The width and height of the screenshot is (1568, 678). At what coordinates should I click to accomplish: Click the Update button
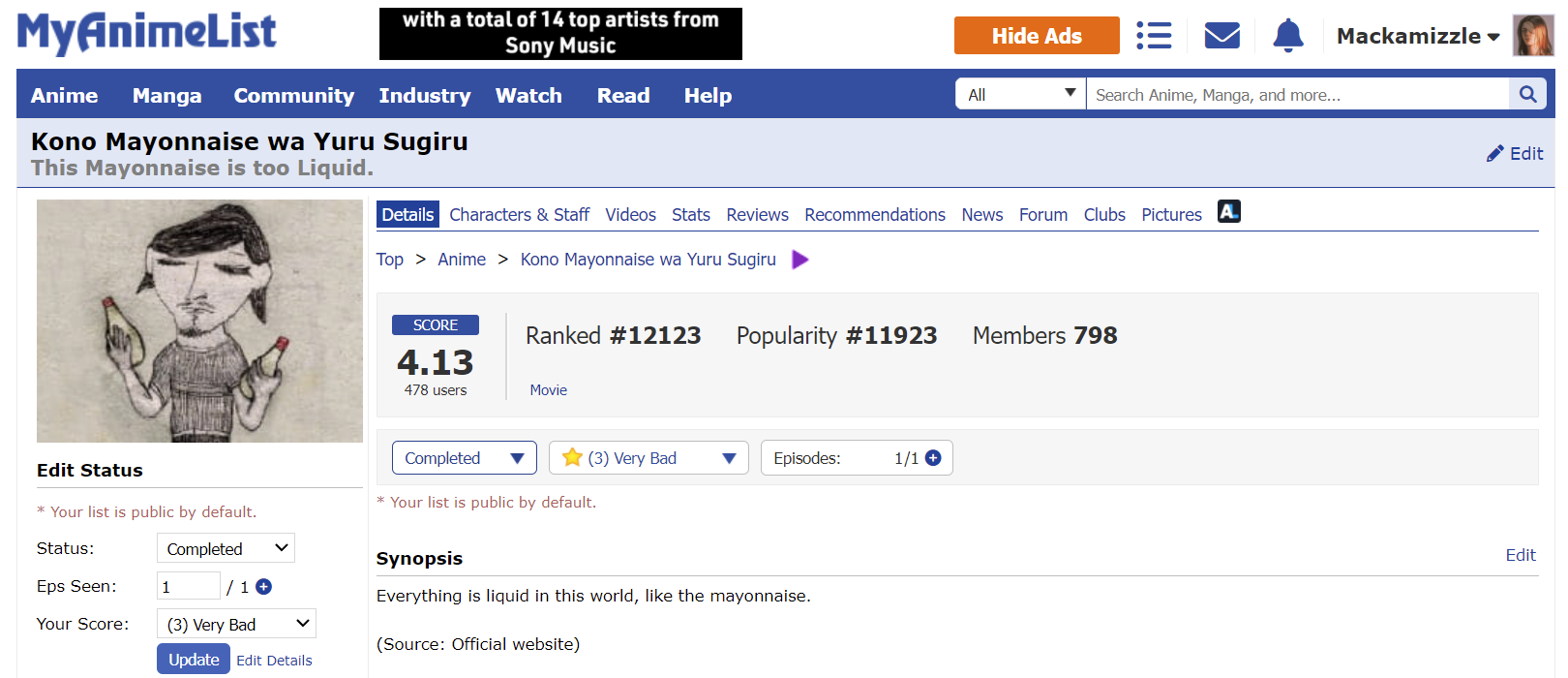[x=194, y=659]
